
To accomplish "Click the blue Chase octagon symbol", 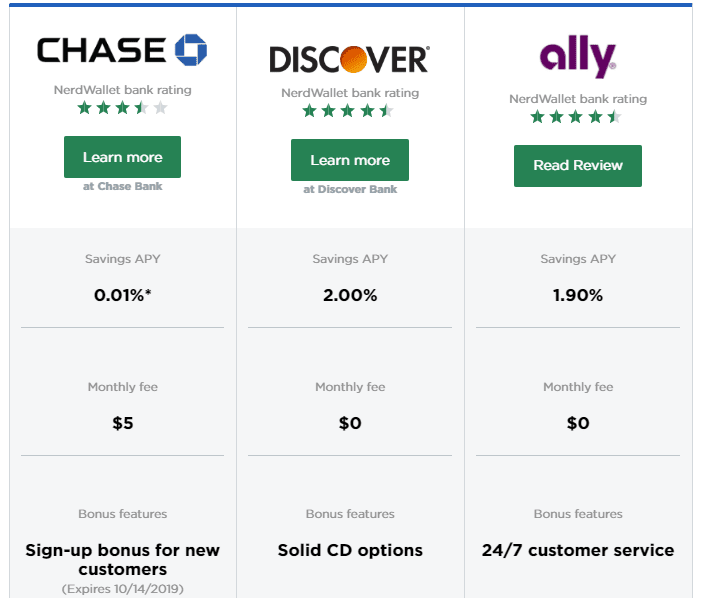I will pos(191,50).
